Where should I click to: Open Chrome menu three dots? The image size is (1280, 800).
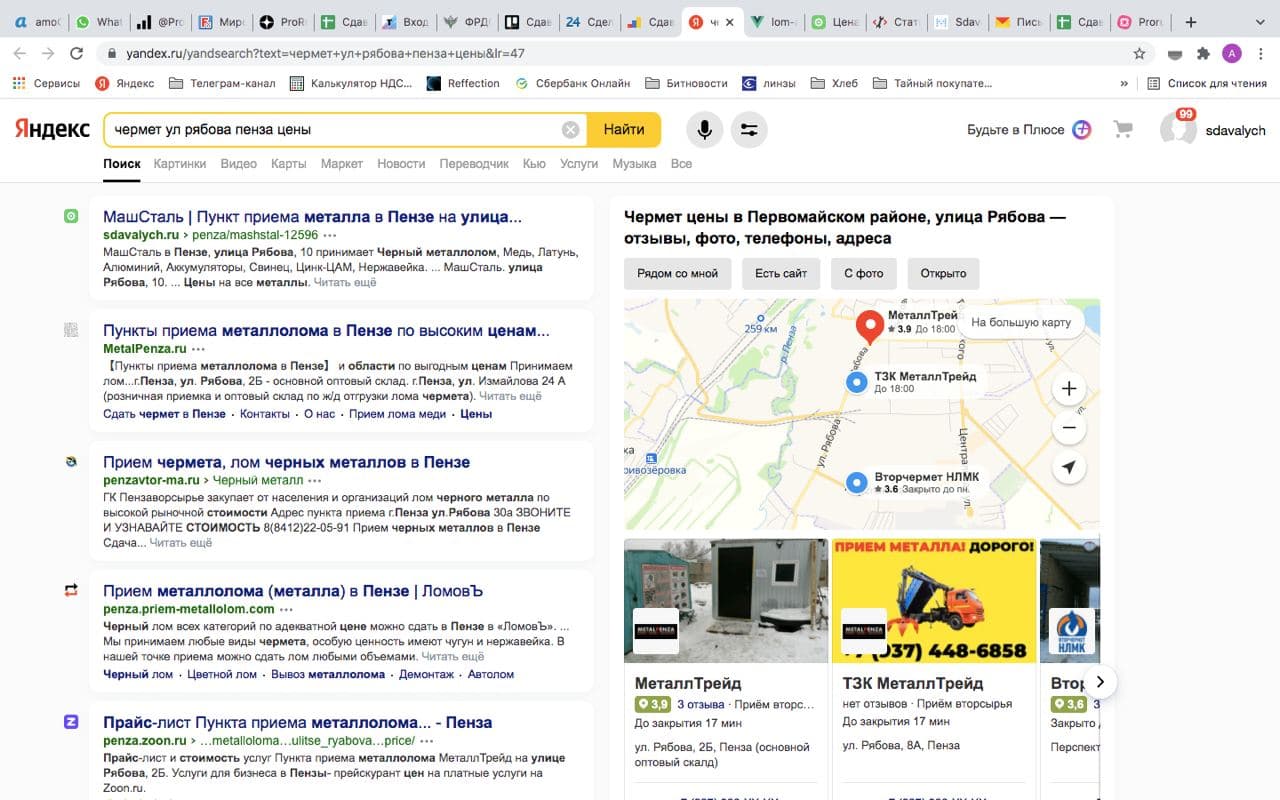tap(1260, 53)
